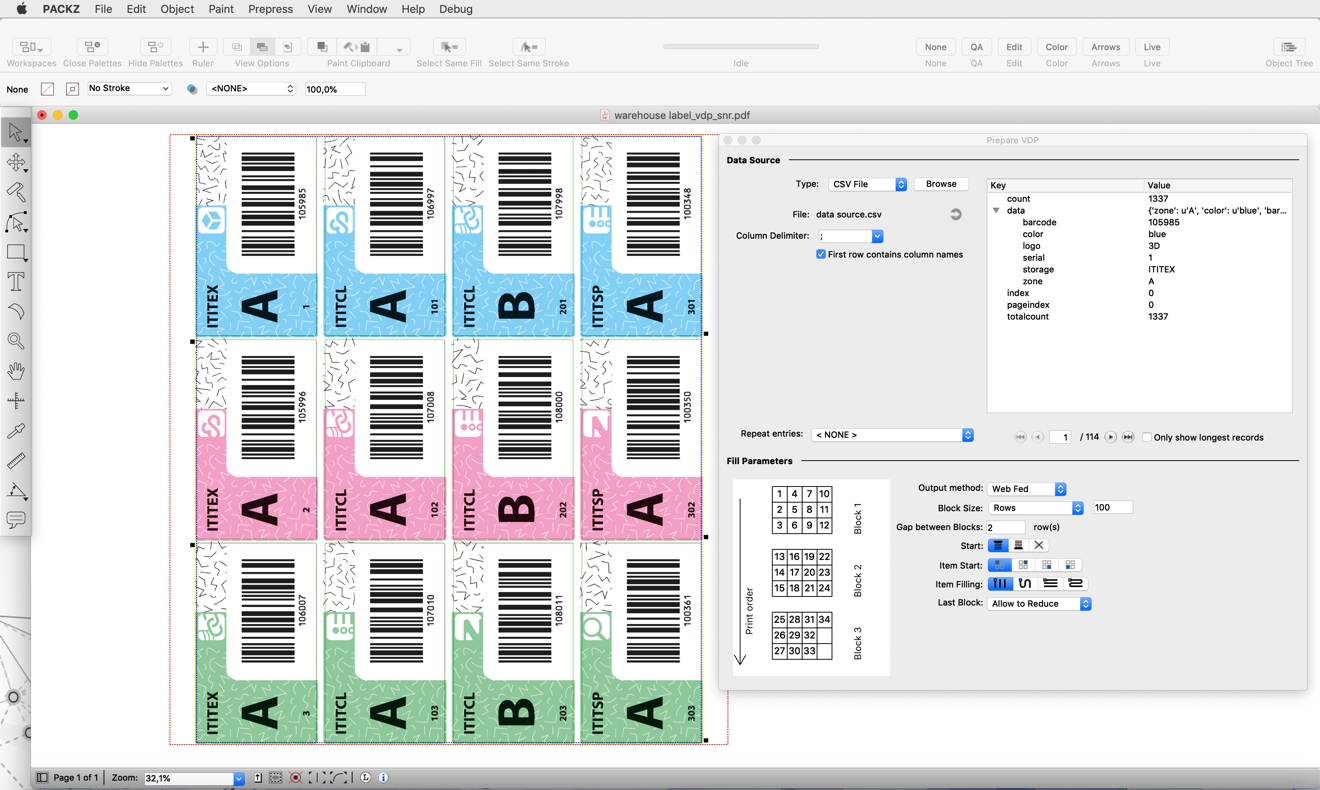Viewport: 1320px width, 790px height.
Task: Toggle the page list sidebar icon
Action: [x=42, y=777]
